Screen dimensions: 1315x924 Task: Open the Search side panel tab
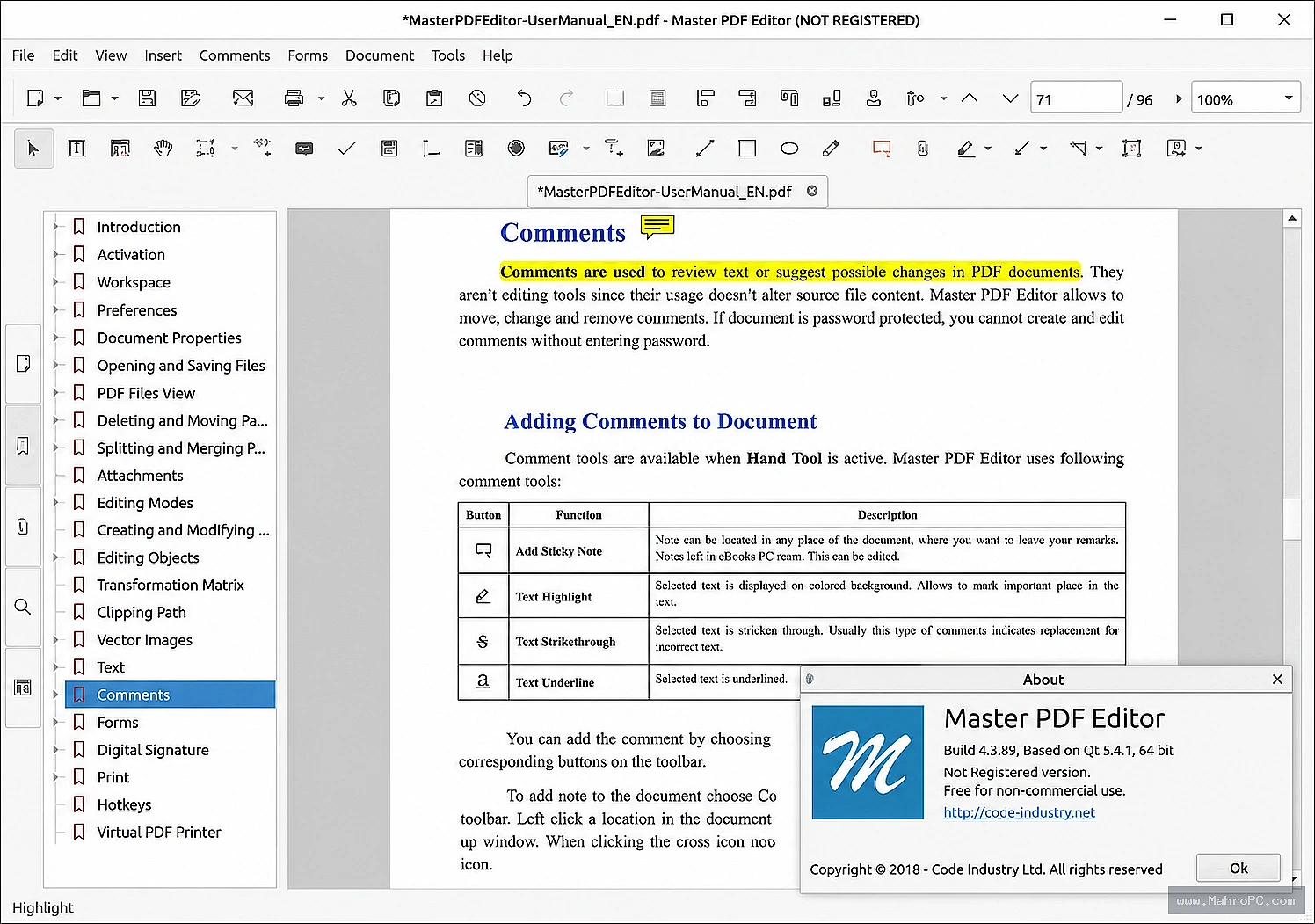[x=23, y=607]
